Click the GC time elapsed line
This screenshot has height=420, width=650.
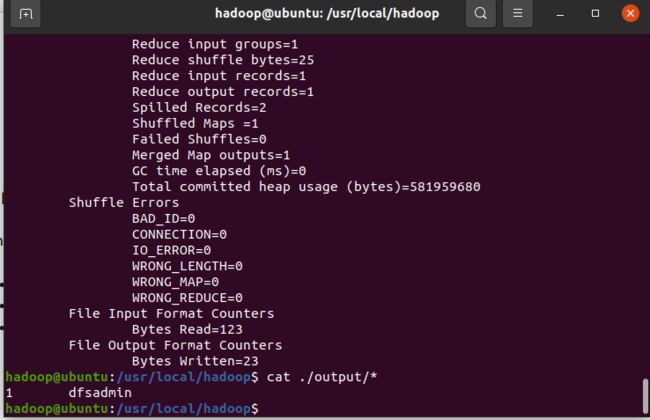(x=219, y=171)
